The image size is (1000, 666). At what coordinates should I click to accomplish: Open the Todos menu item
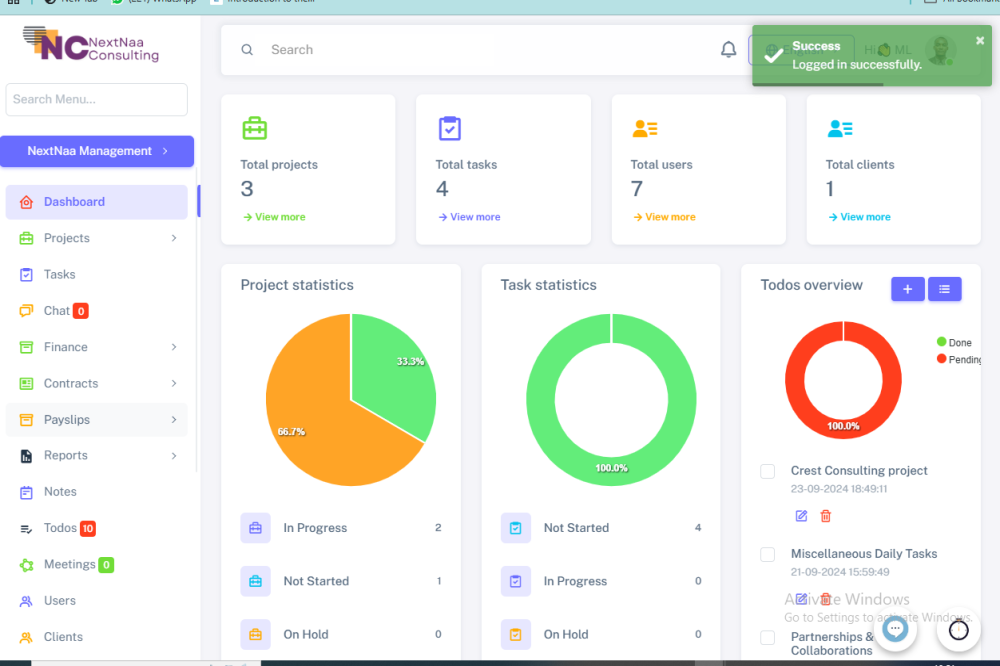pyautogui.click(x=97, y=529)
